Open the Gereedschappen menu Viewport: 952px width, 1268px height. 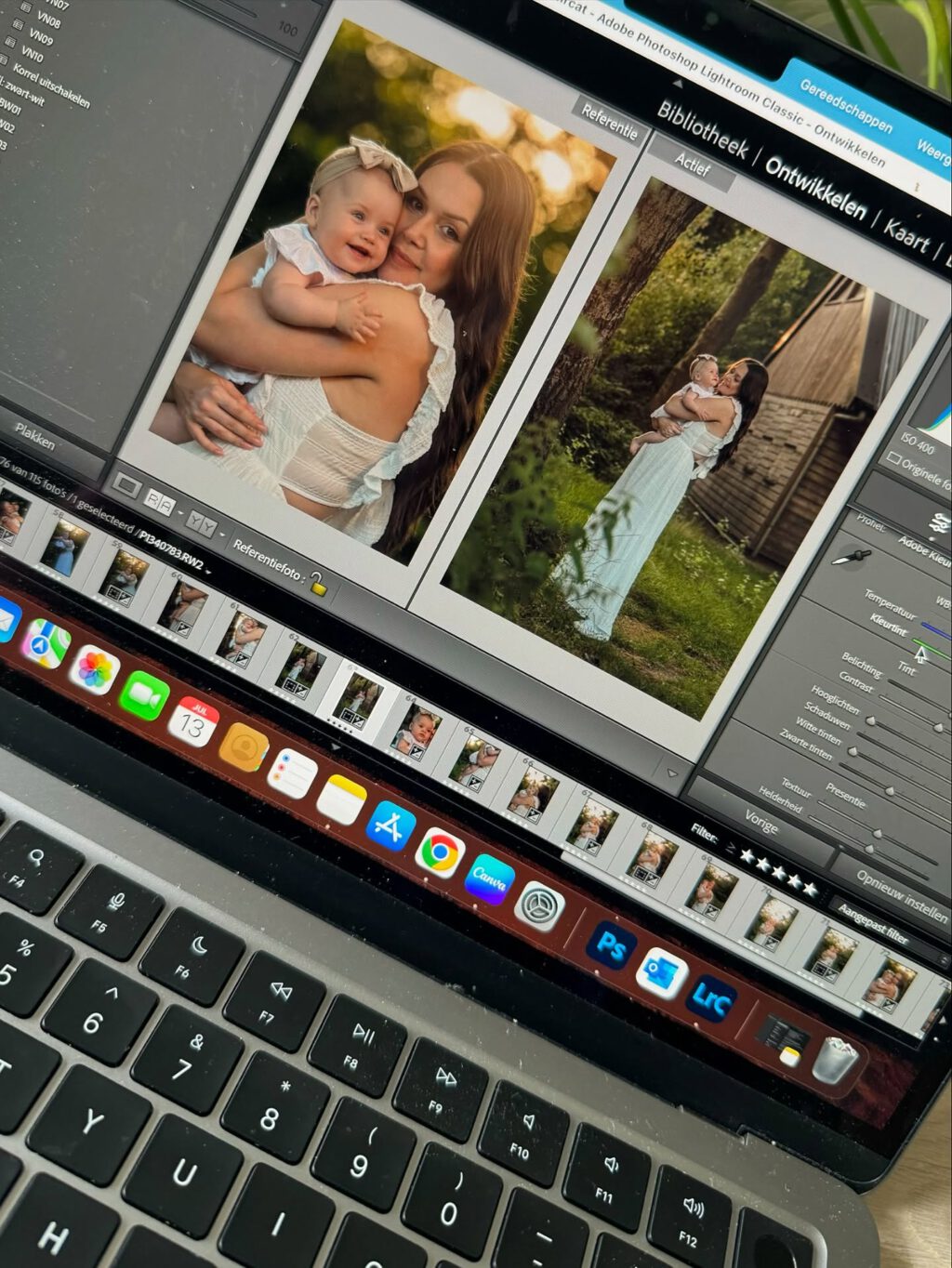(x=846, y=106)
